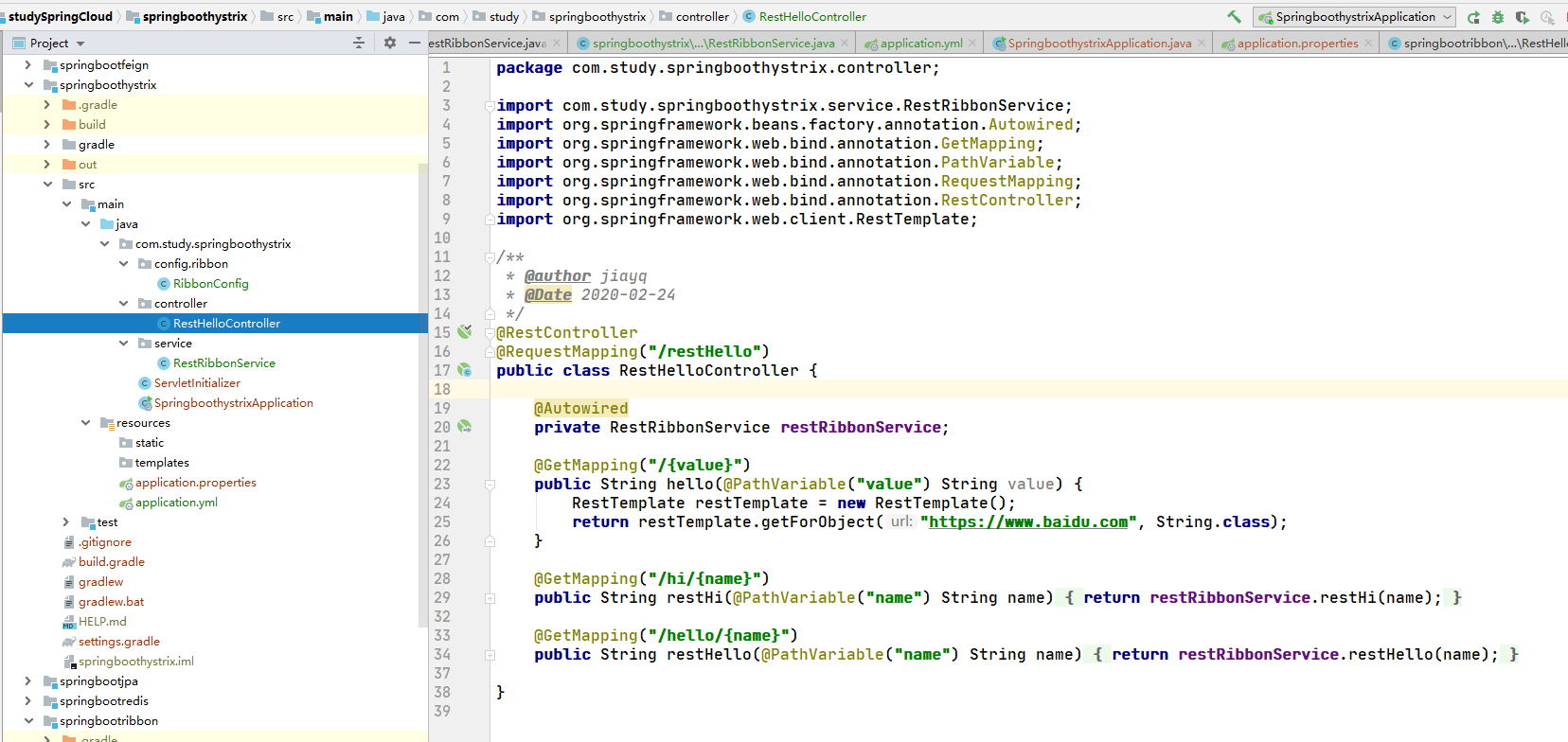This screenshot has height=742, width=1568.
Task: Collapse the imports block with the fold marker
Action: [x=490, y=105]
